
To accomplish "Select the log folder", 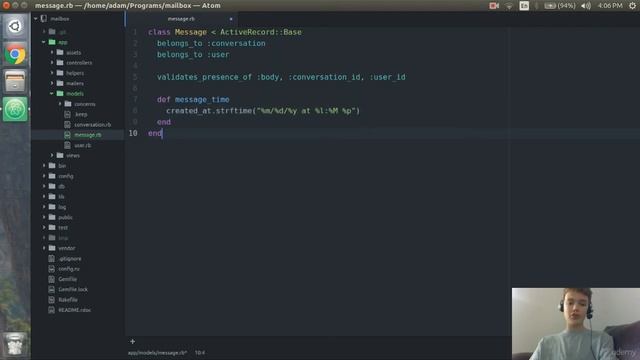I will (x=62, y=207).
